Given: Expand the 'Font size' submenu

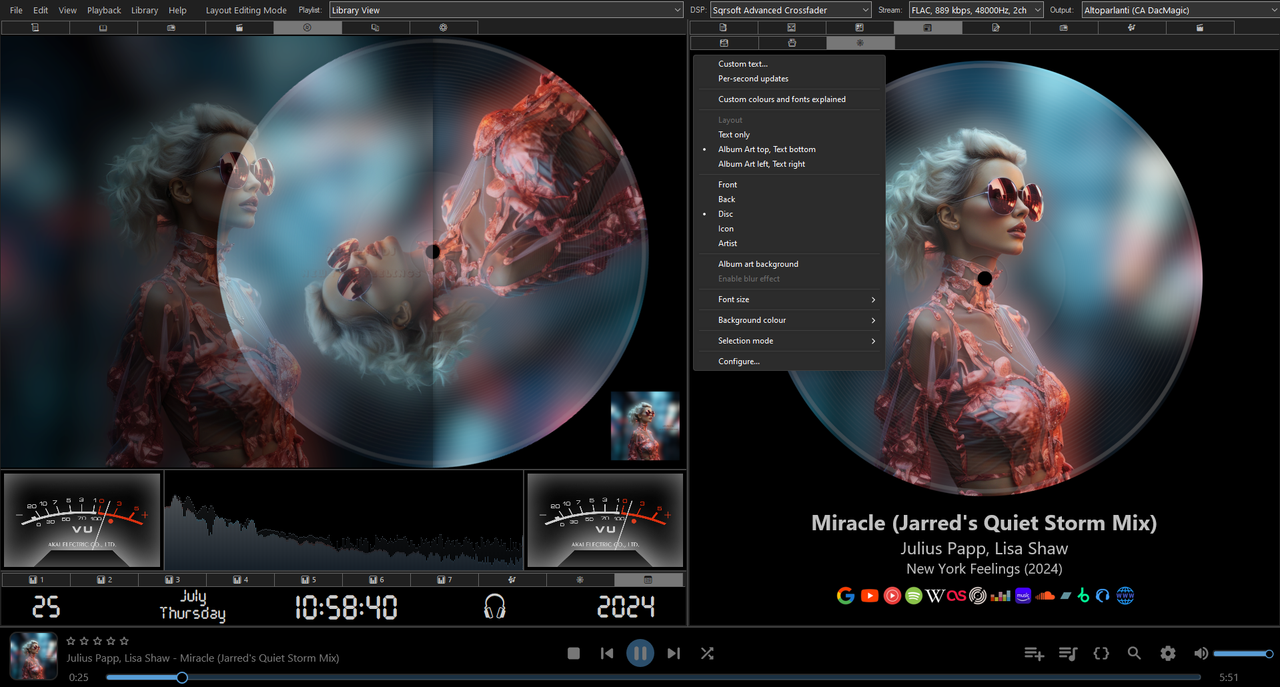Looking at the screenshot, I should 788,300.
